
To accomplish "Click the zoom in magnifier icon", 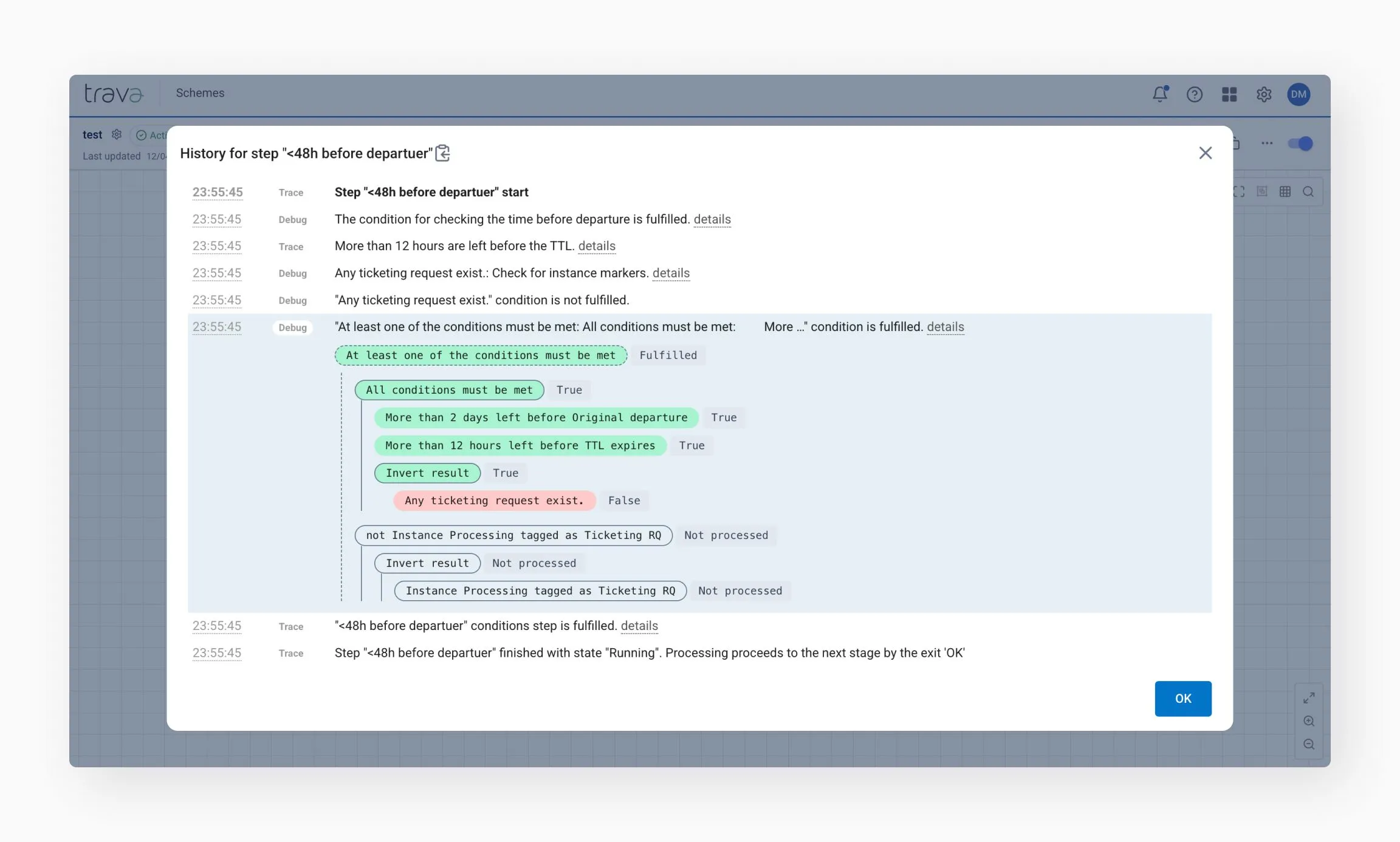I will pos(1309,721).
